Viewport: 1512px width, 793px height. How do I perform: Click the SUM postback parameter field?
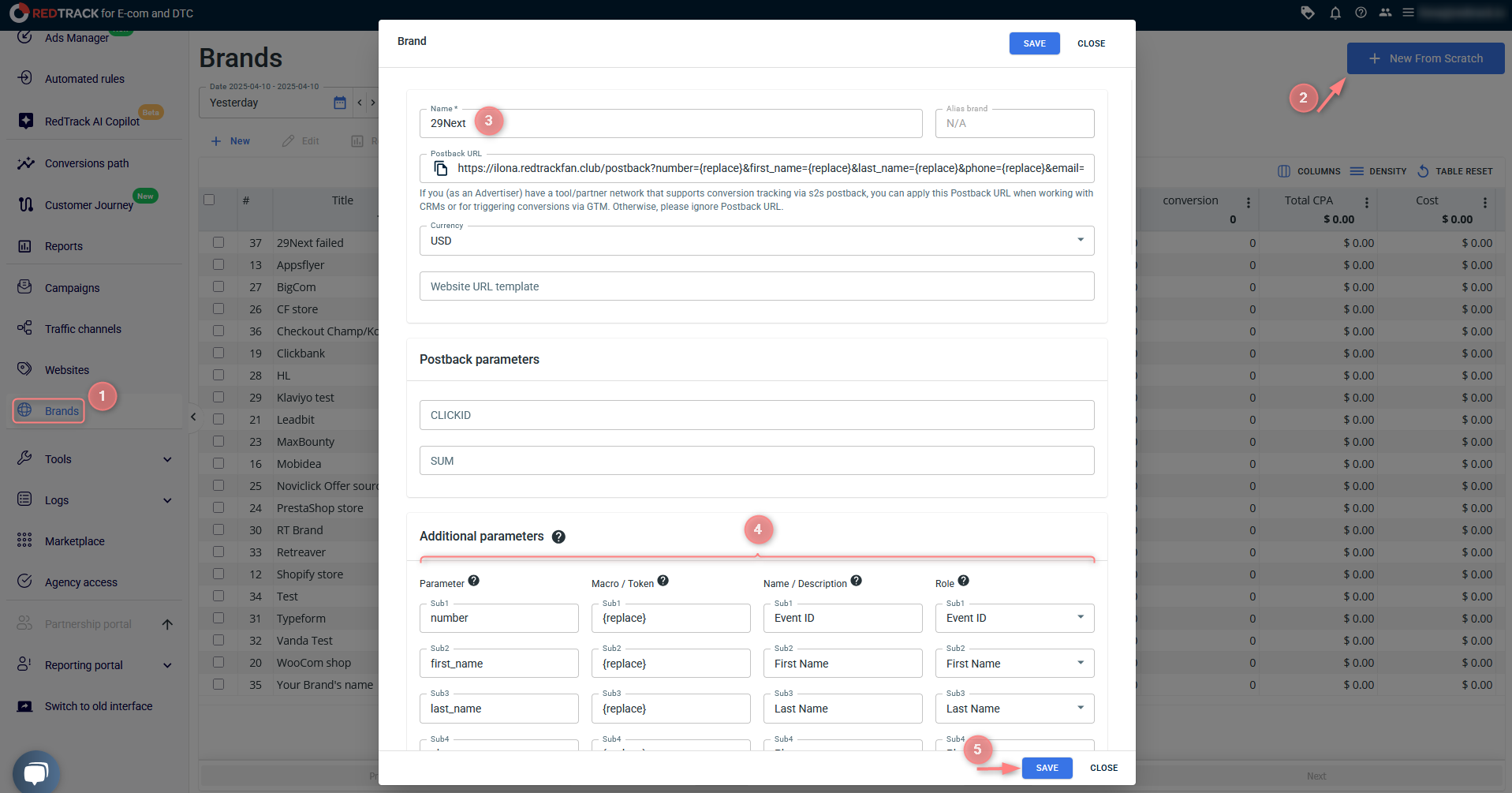[757, 461]
